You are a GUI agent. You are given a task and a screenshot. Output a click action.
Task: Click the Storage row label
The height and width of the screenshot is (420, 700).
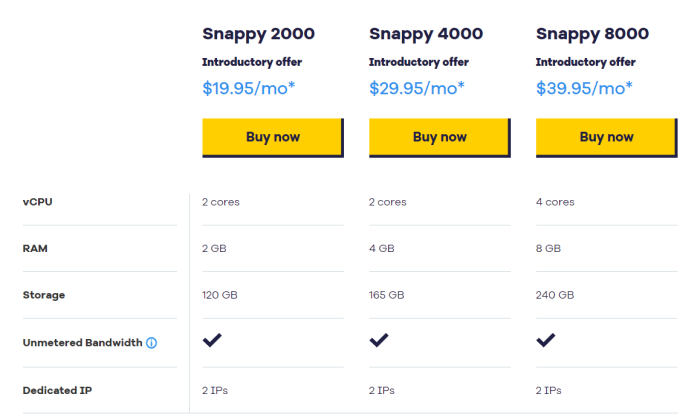pyautogui.click(x=44, y=295)
